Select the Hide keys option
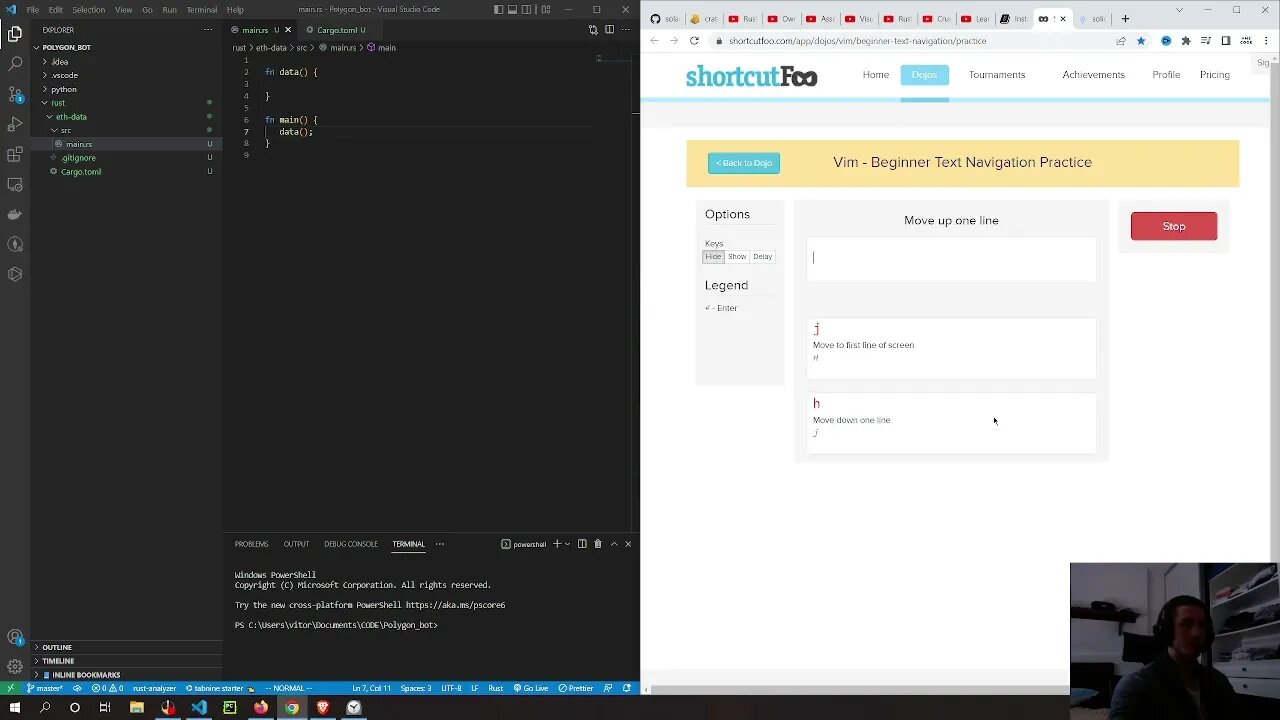This screenshot has width=1280, height=720. click(x=713, y=257)
